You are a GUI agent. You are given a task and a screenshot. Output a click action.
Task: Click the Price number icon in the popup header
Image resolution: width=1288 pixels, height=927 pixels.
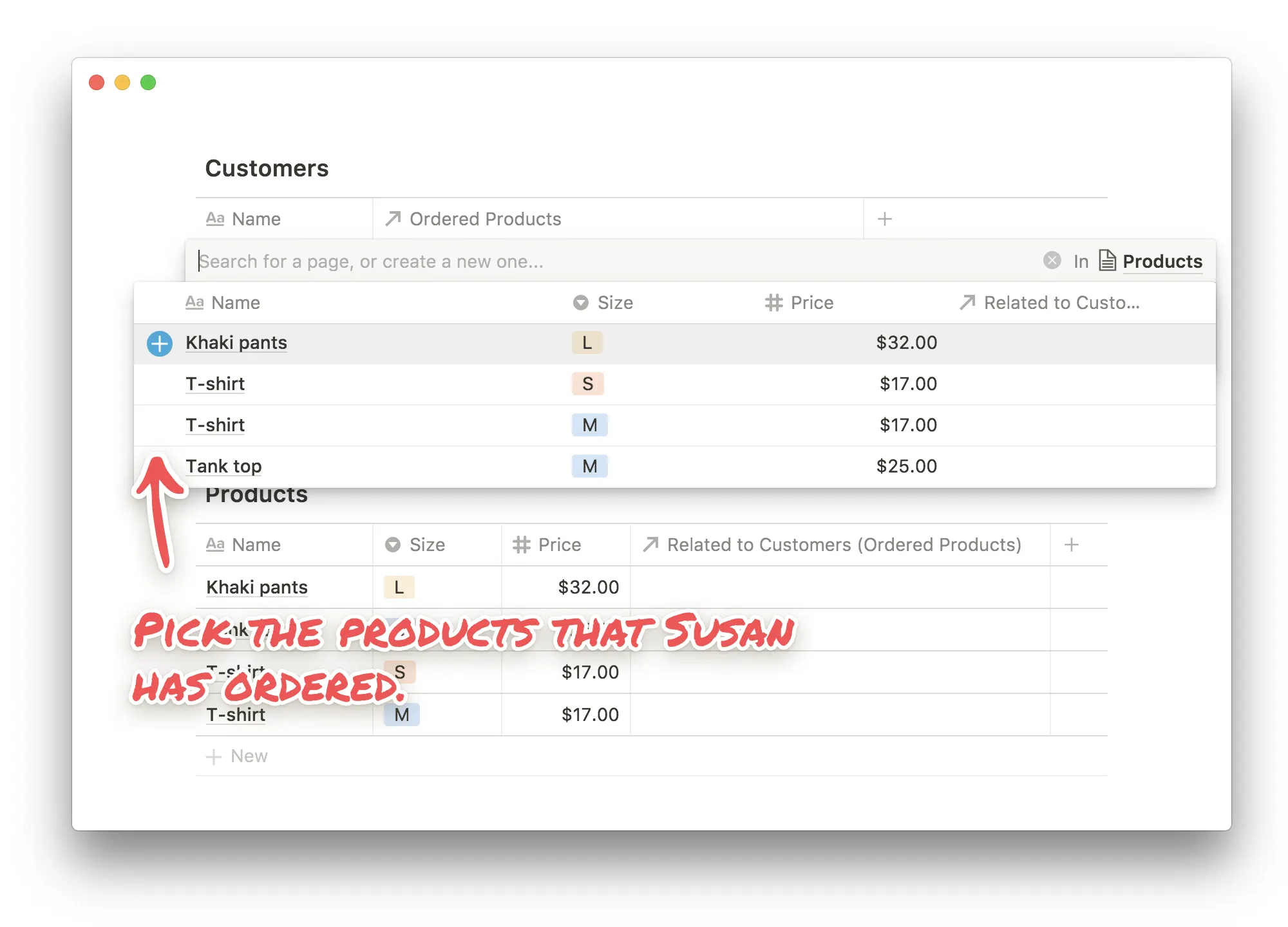click(773, 303)
